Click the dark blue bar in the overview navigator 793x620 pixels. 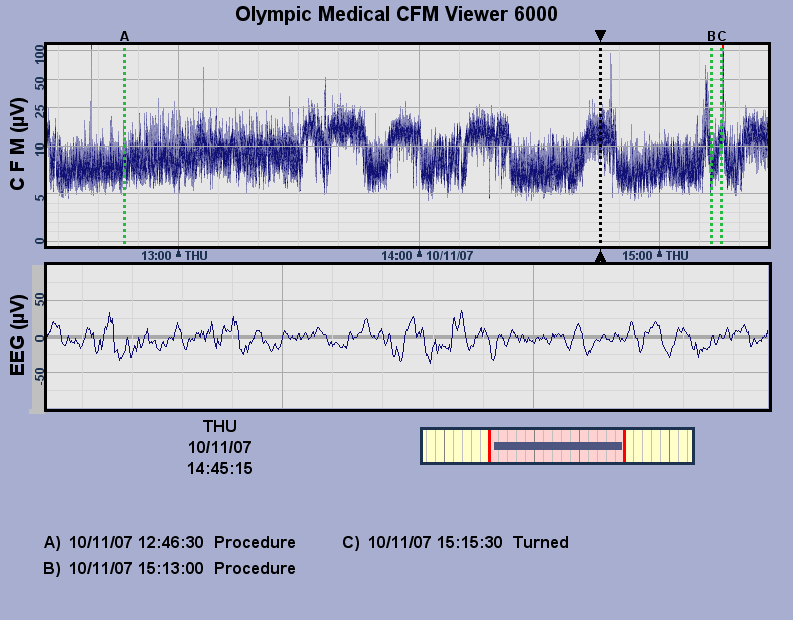coord(558,446)
